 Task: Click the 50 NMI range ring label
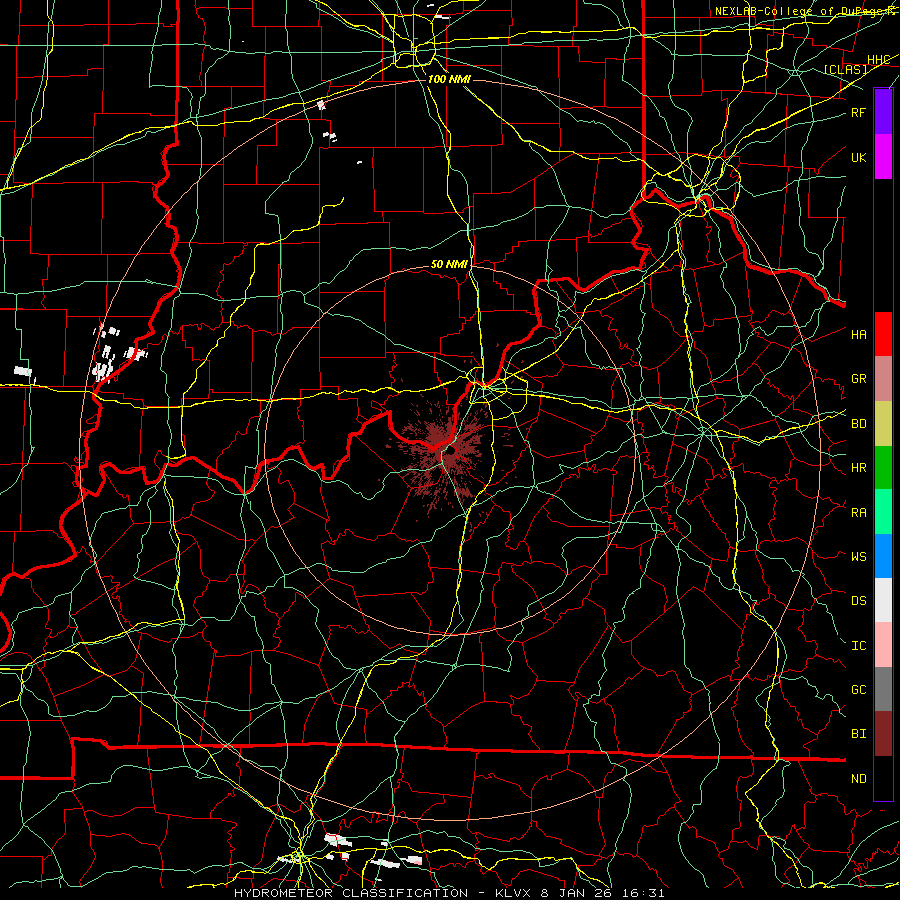point(449,264)
